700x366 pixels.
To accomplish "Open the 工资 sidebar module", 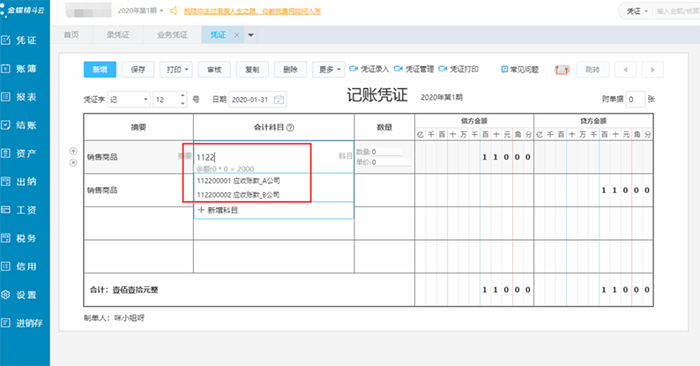I will [x=20, y=210].
